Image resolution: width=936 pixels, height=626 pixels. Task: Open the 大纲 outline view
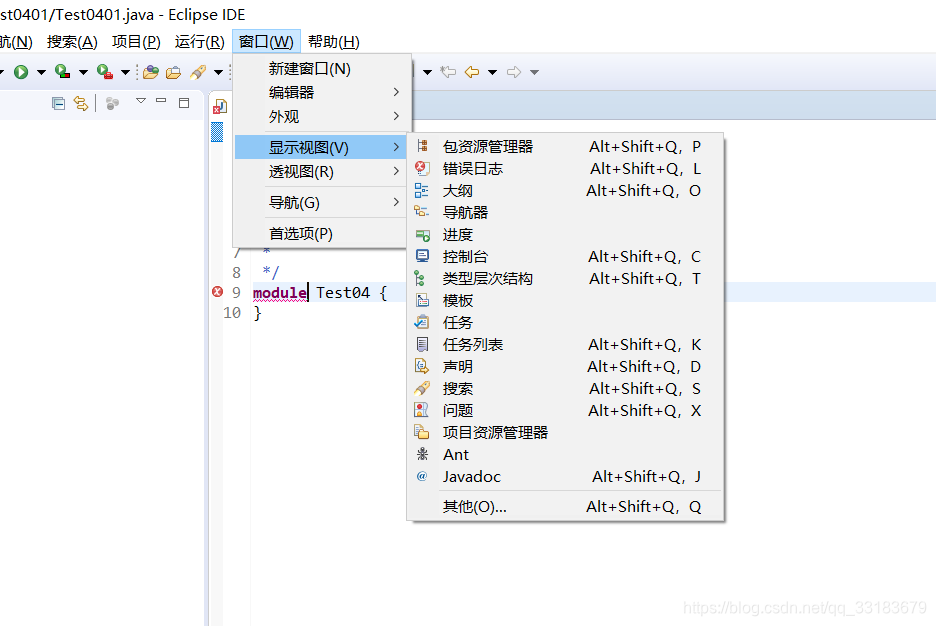[565, 191]
